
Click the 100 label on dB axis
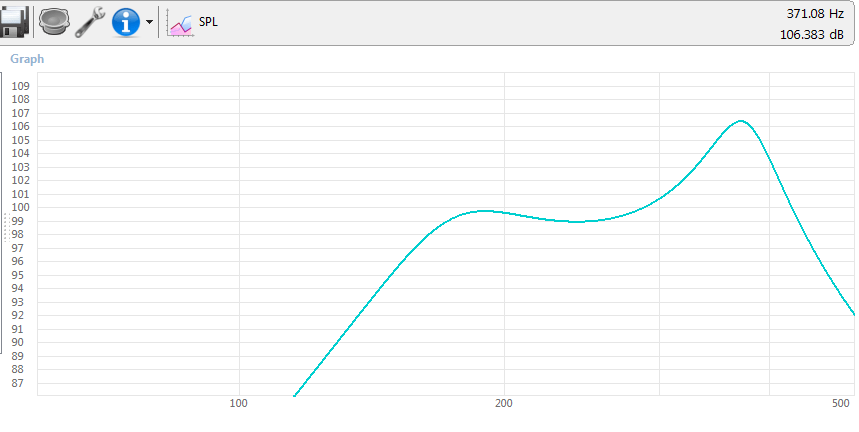click(21, 208)
